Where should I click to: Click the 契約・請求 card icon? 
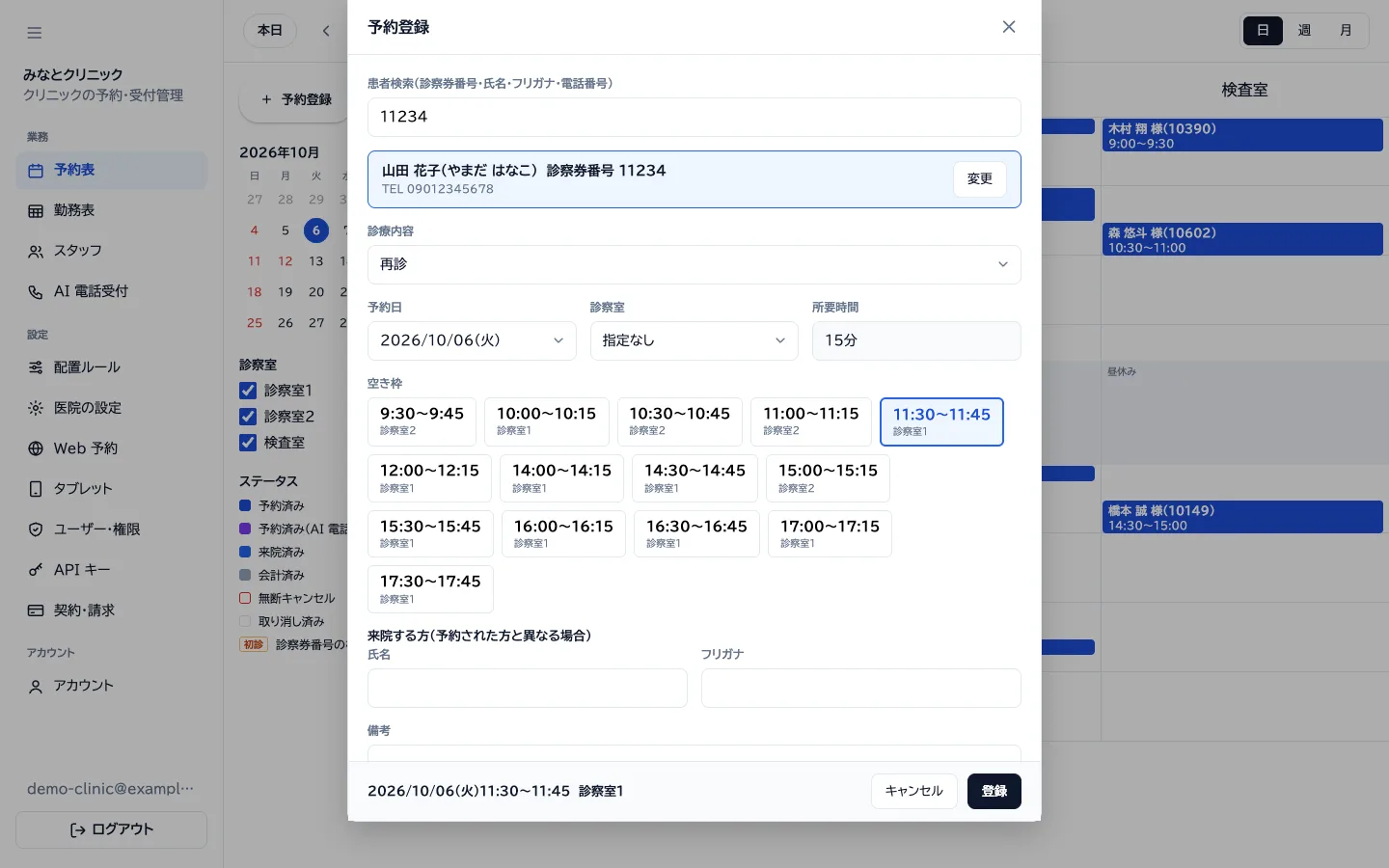pyautogui.click(x=36, y=610)
